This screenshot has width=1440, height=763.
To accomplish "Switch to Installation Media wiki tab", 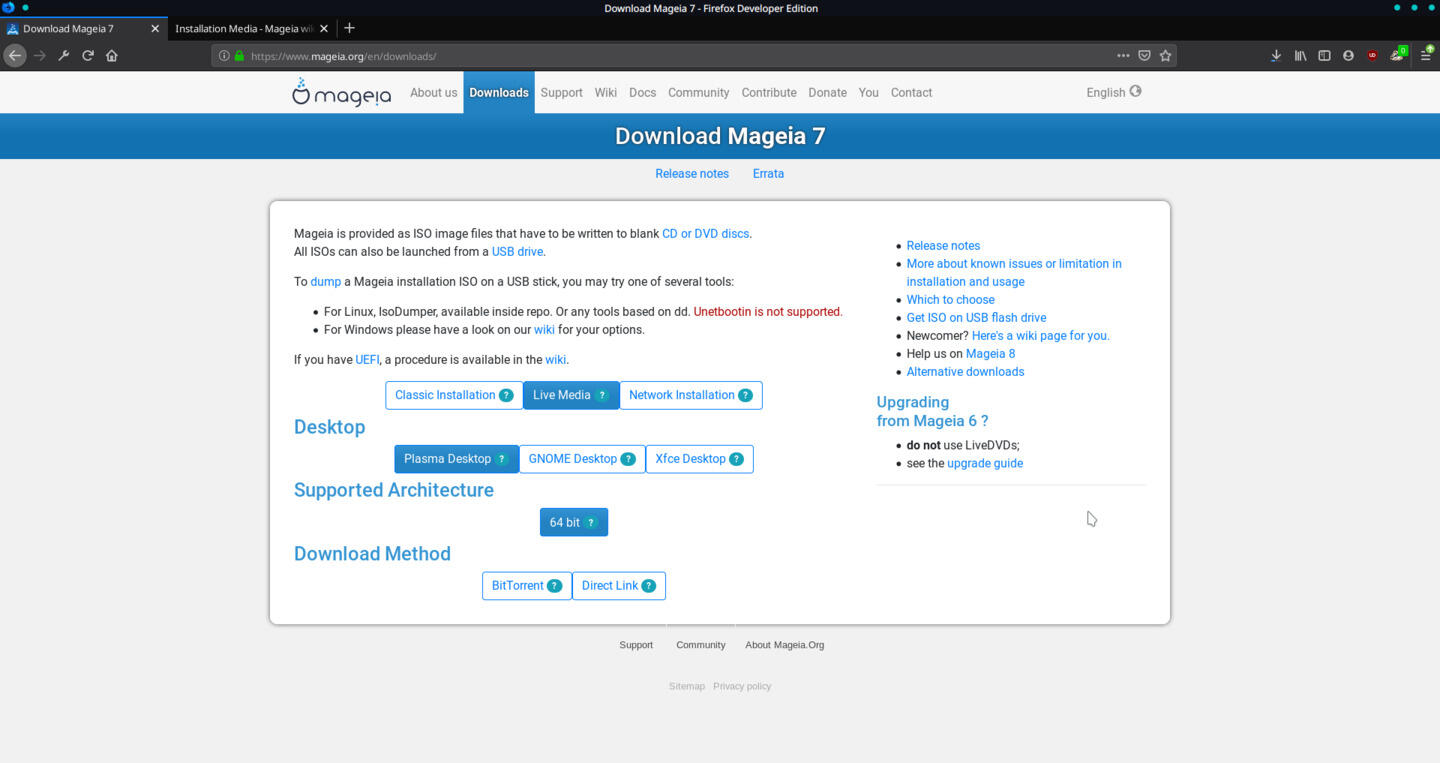I will [x=244, y=28].
